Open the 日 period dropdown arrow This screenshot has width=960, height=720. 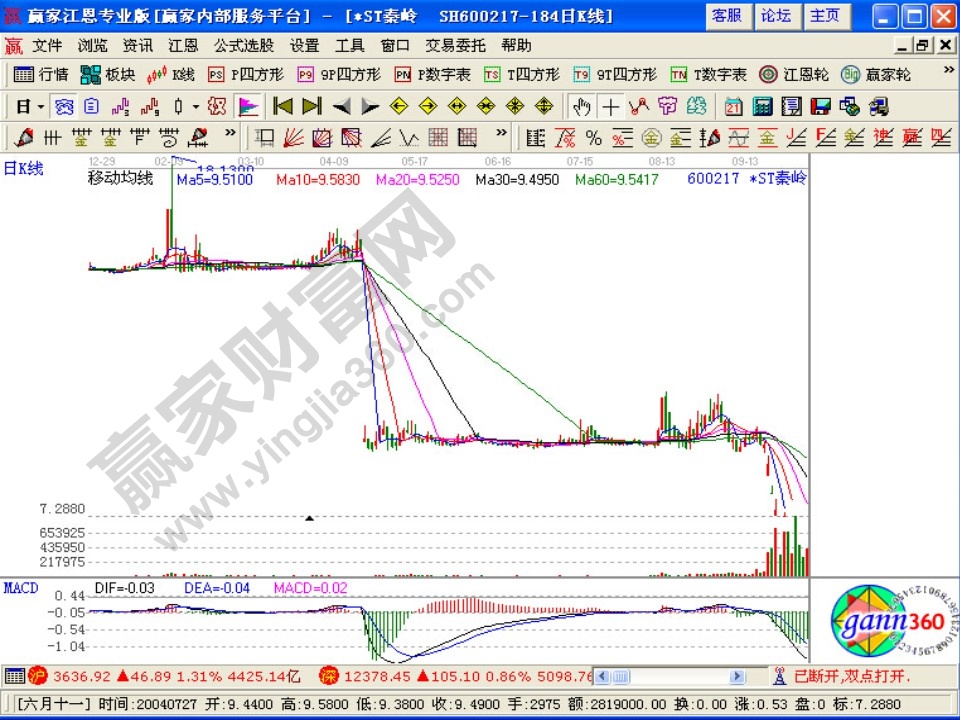pyautogui.click(x=40, y=106)
